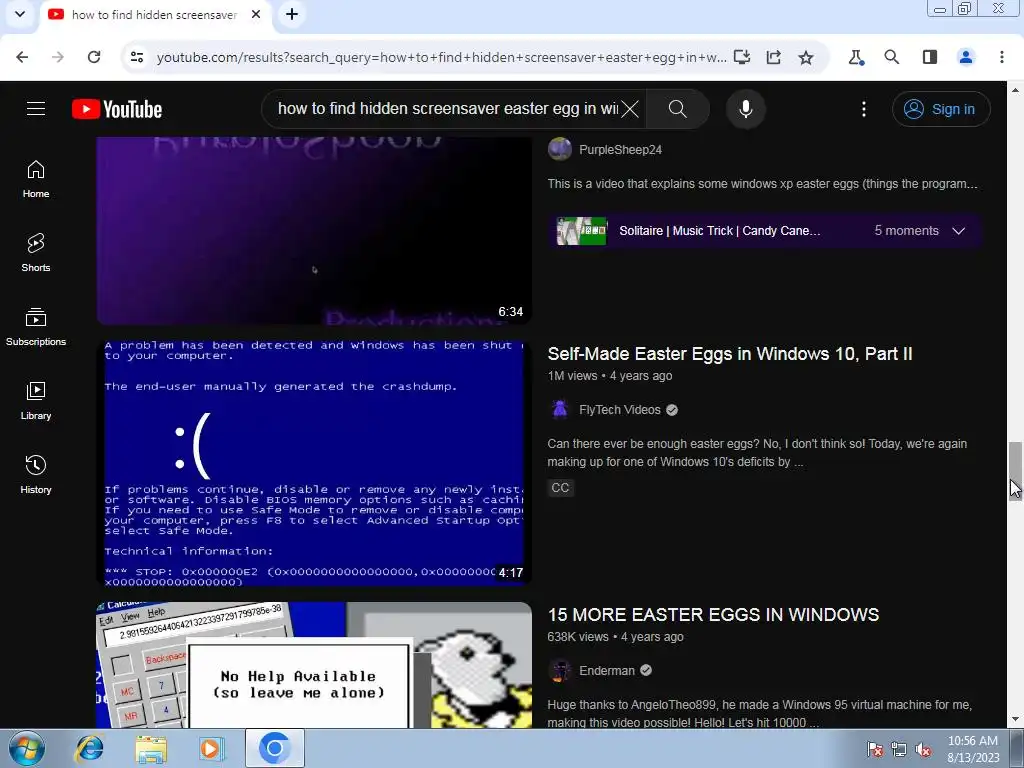Open Library in the sidebar
Image resolution: width=1024 pixels, height=768 pixels.
pos(36,400)
